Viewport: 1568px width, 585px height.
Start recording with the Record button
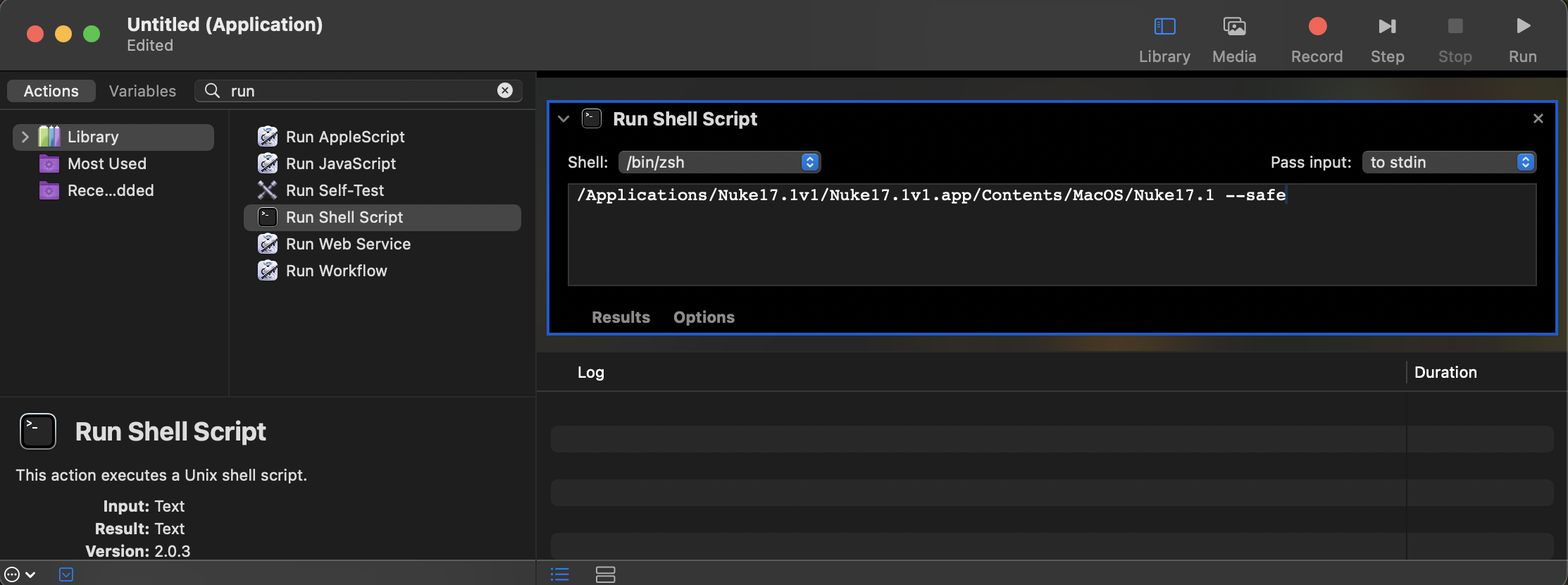click(x=1317, y=27)
